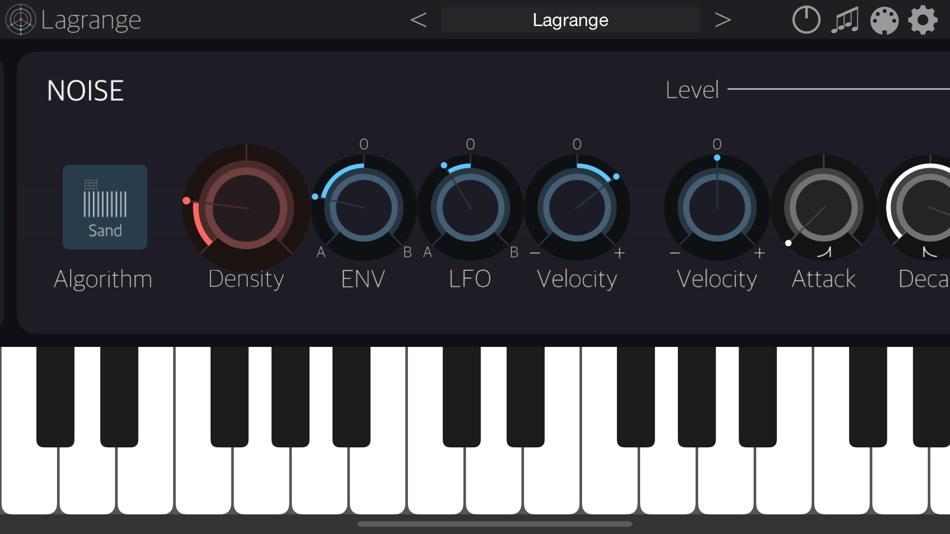Open the music notes icon
The width and height of the screenshot is (950, 534).
point(845,20)
